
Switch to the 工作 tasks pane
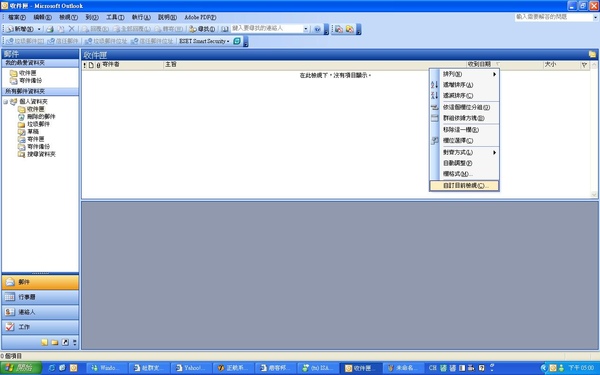coord(40,327)
